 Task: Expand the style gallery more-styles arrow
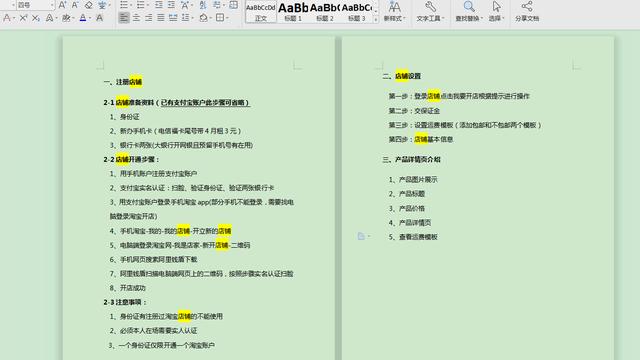point(376,19)
